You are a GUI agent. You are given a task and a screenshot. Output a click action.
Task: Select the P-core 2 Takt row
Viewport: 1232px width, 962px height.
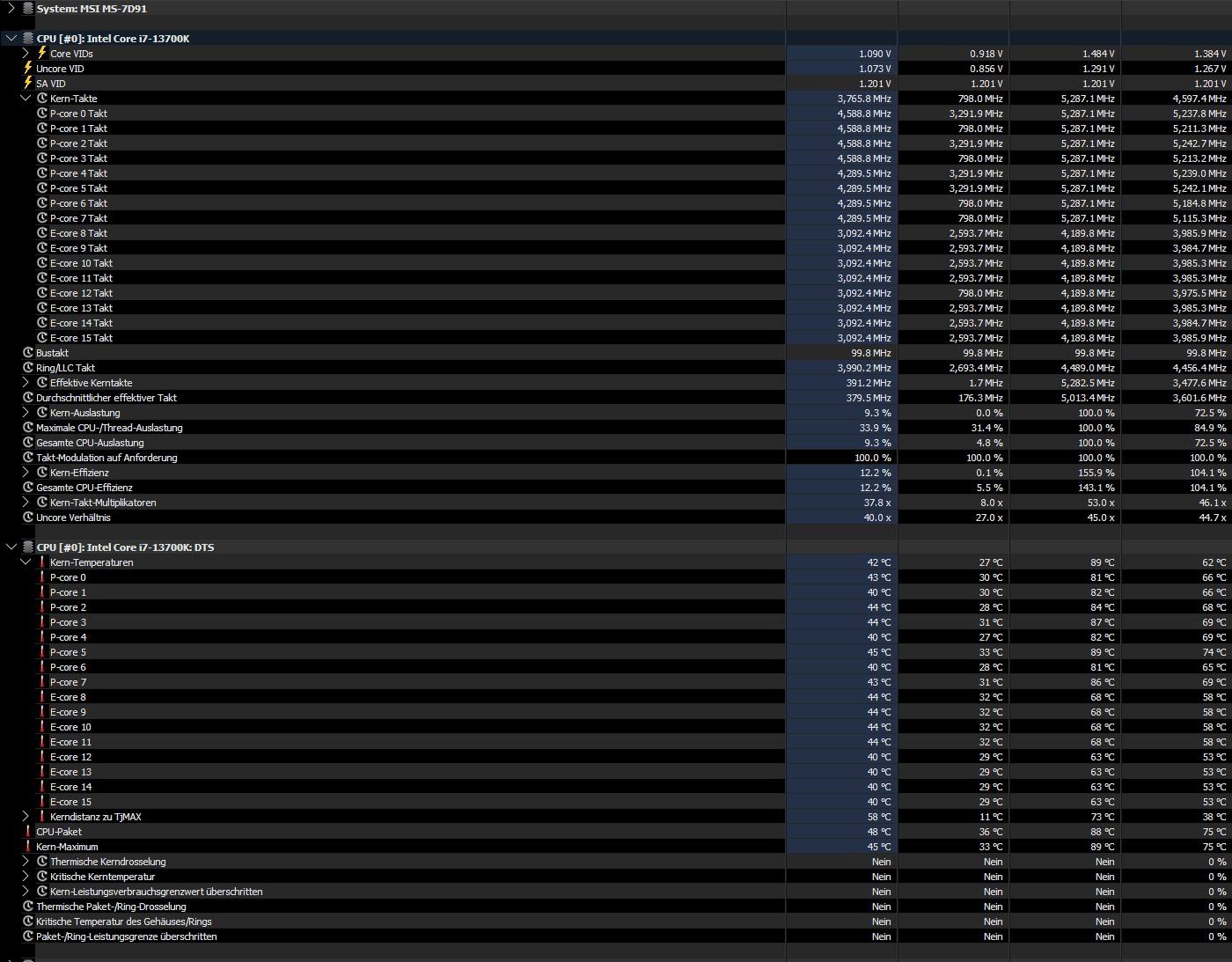pyautogui.click(x=616, y=143)
